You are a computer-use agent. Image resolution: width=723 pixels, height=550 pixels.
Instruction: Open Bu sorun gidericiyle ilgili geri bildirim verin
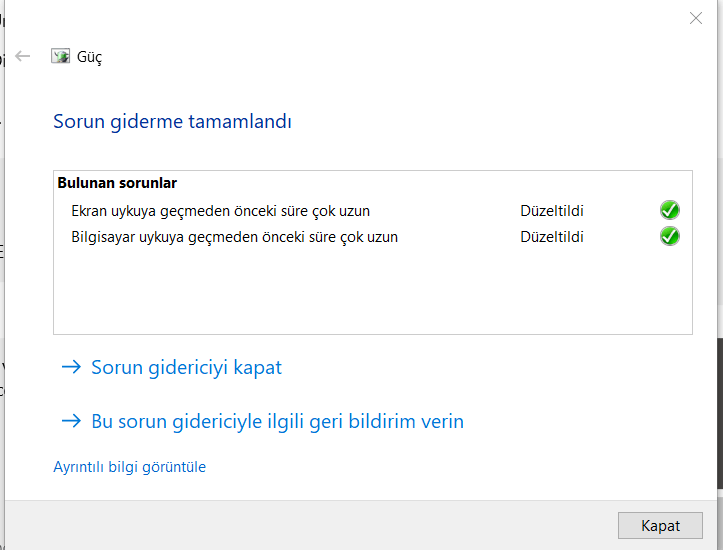pos(262,421)
